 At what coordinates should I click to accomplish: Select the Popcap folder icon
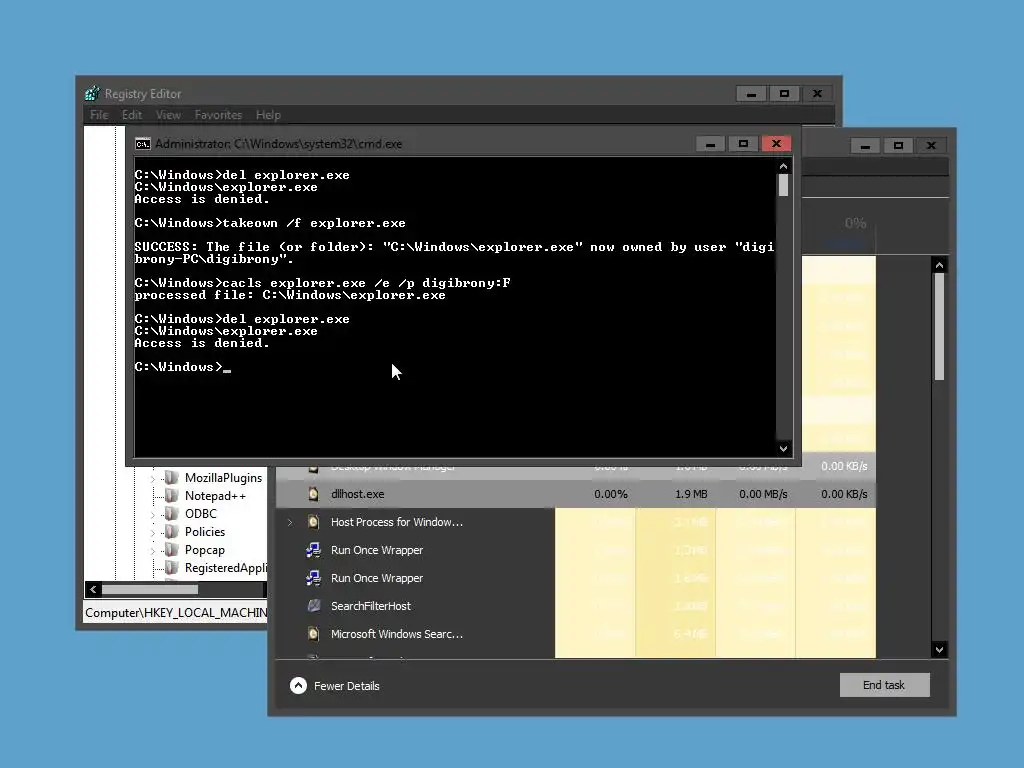point(171,550)
